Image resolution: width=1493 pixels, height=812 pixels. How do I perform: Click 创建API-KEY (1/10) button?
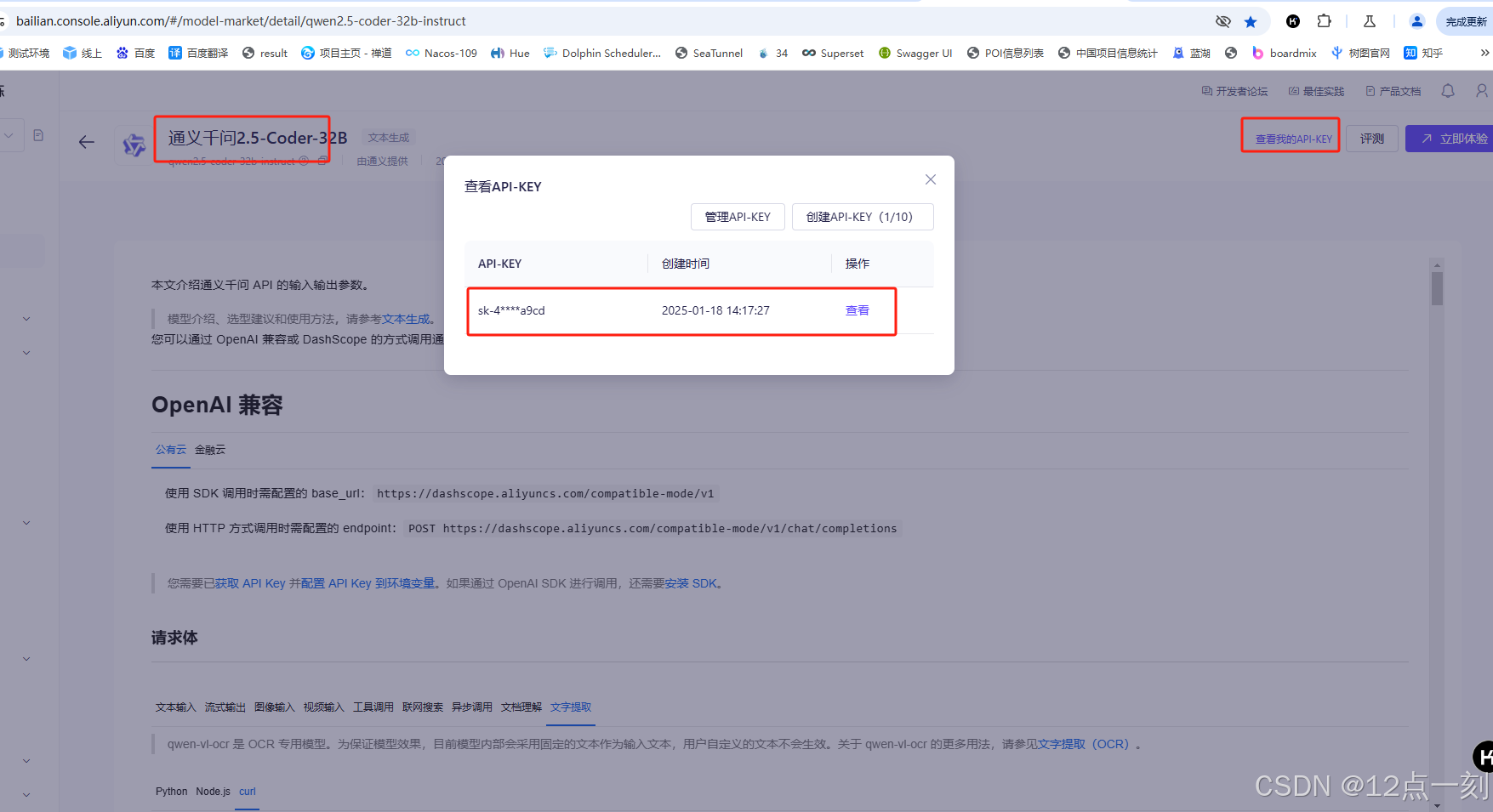863,217
